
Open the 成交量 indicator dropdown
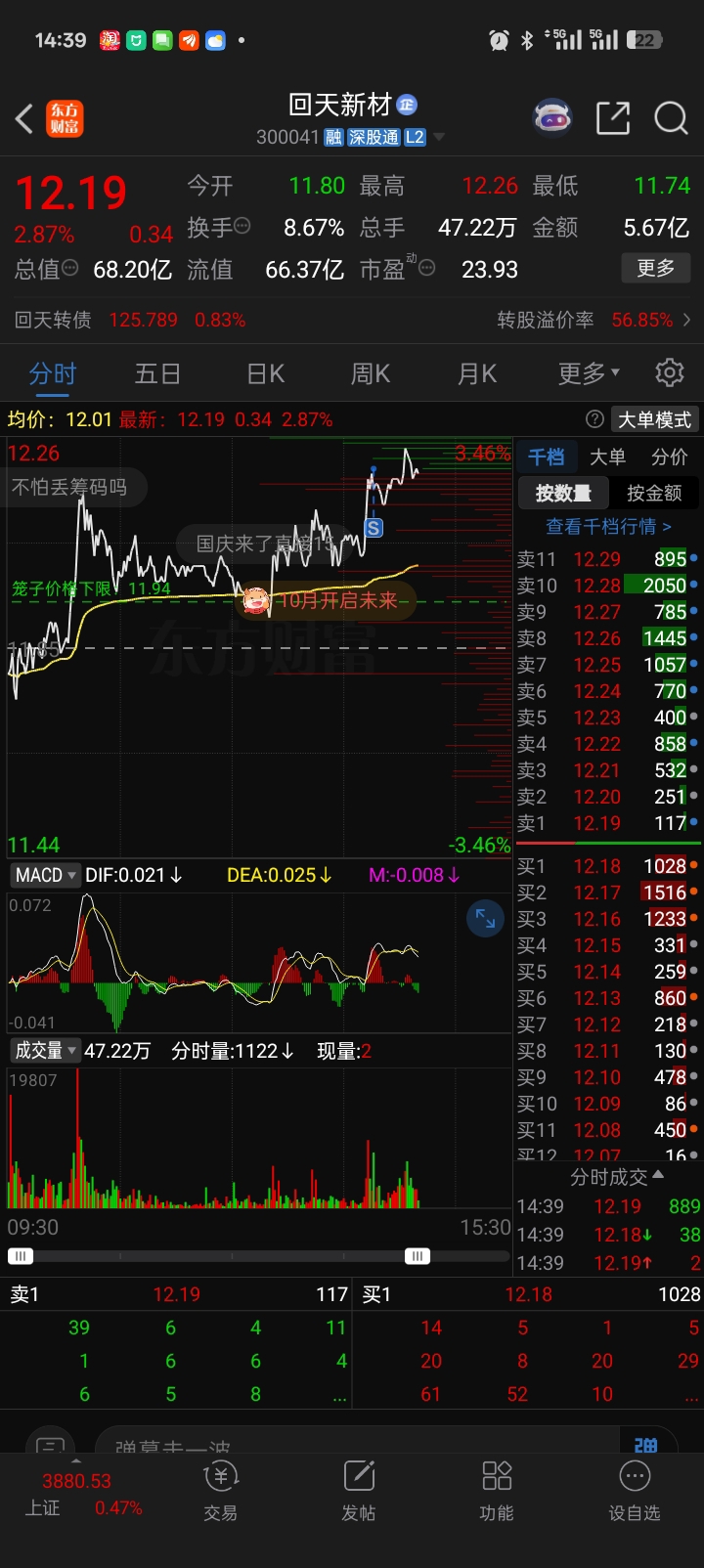pyautogui.click(x=44, y=1051)
